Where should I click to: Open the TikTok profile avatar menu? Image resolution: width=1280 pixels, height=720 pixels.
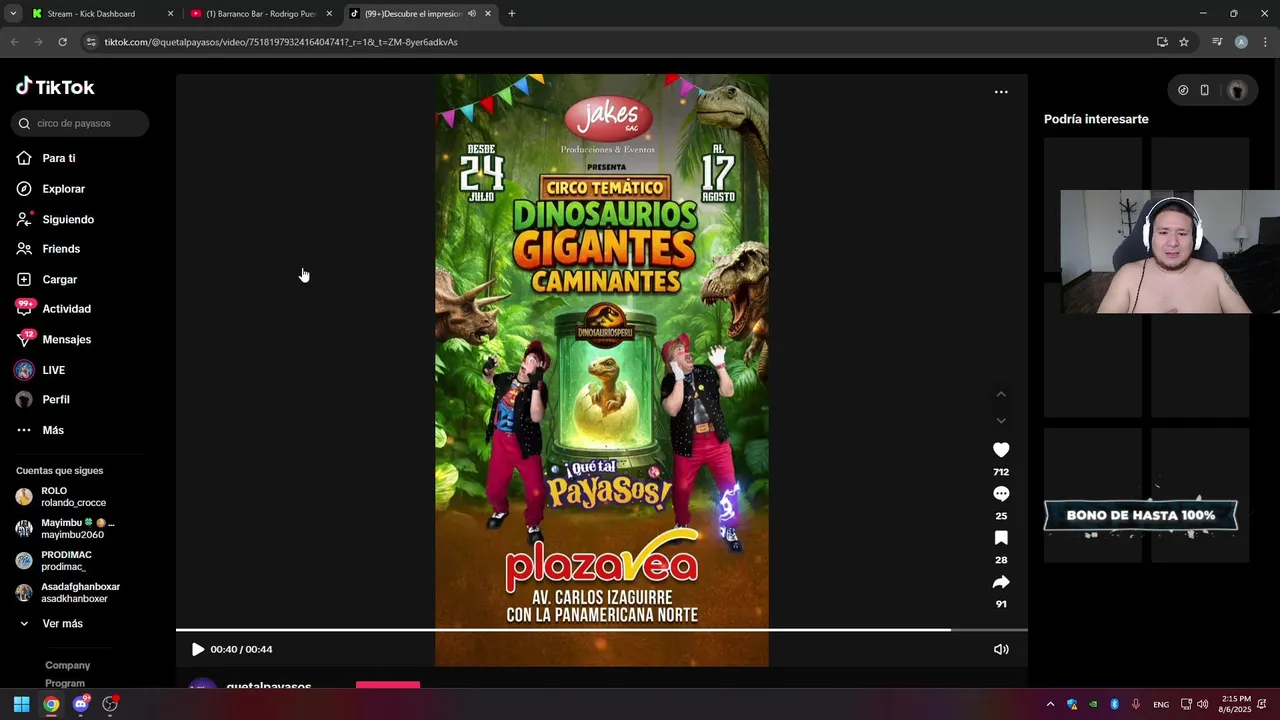tap(1237, 90)
